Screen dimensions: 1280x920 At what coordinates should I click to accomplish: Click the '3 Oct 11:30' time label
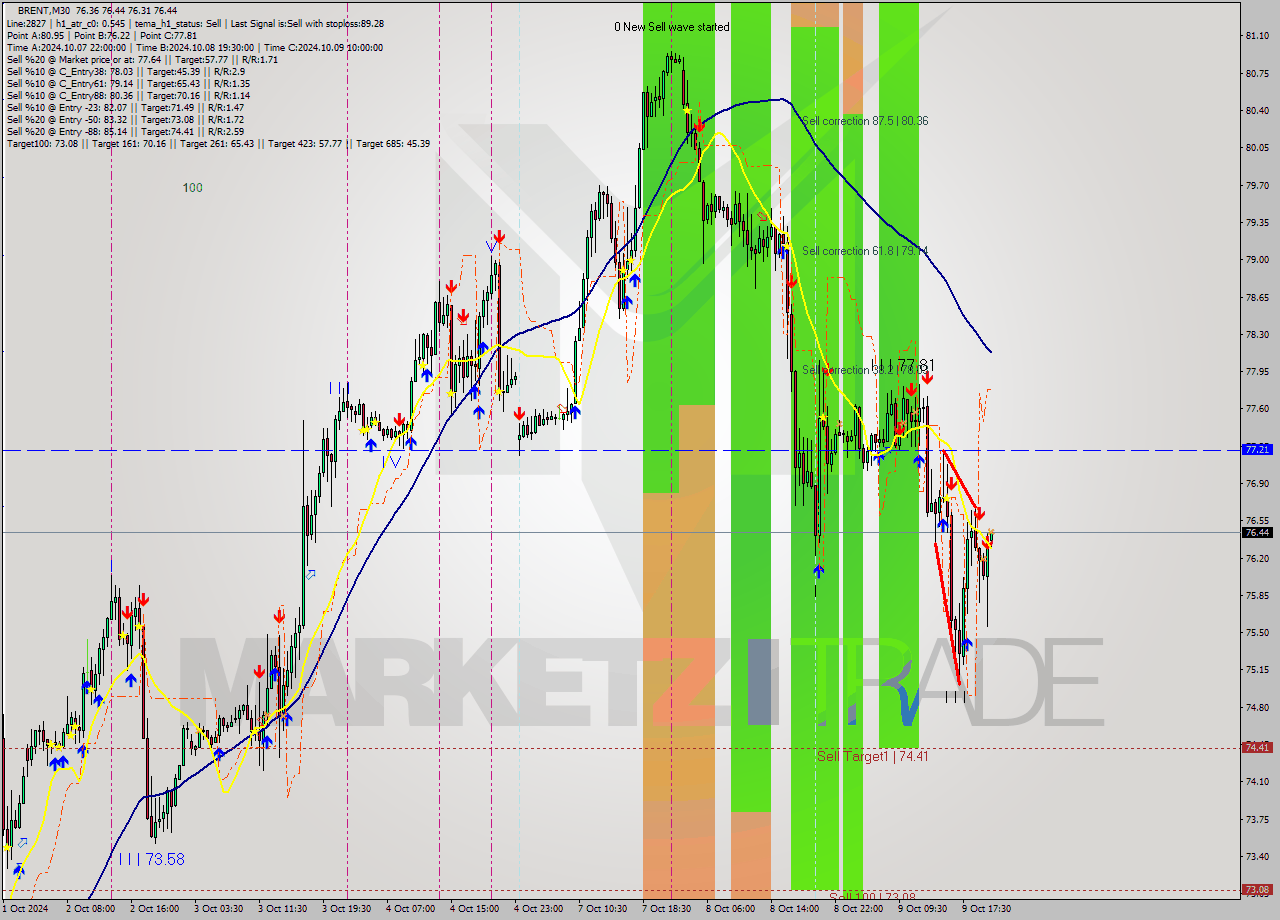pos(282,909)
